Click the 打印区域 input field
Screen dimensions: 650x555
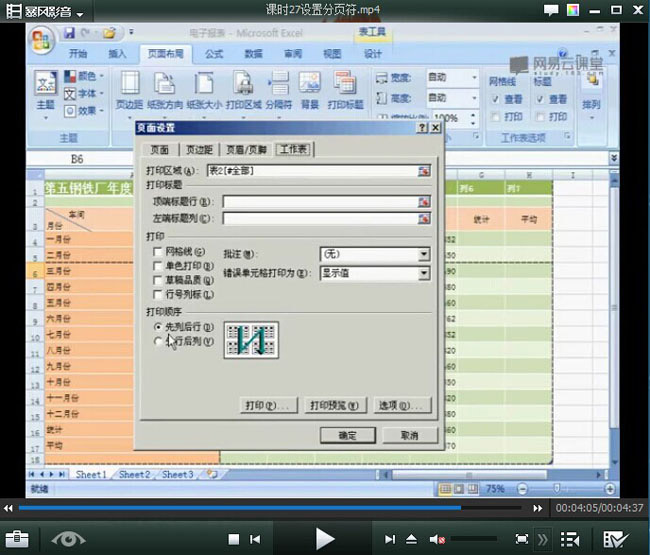(313, 171)
